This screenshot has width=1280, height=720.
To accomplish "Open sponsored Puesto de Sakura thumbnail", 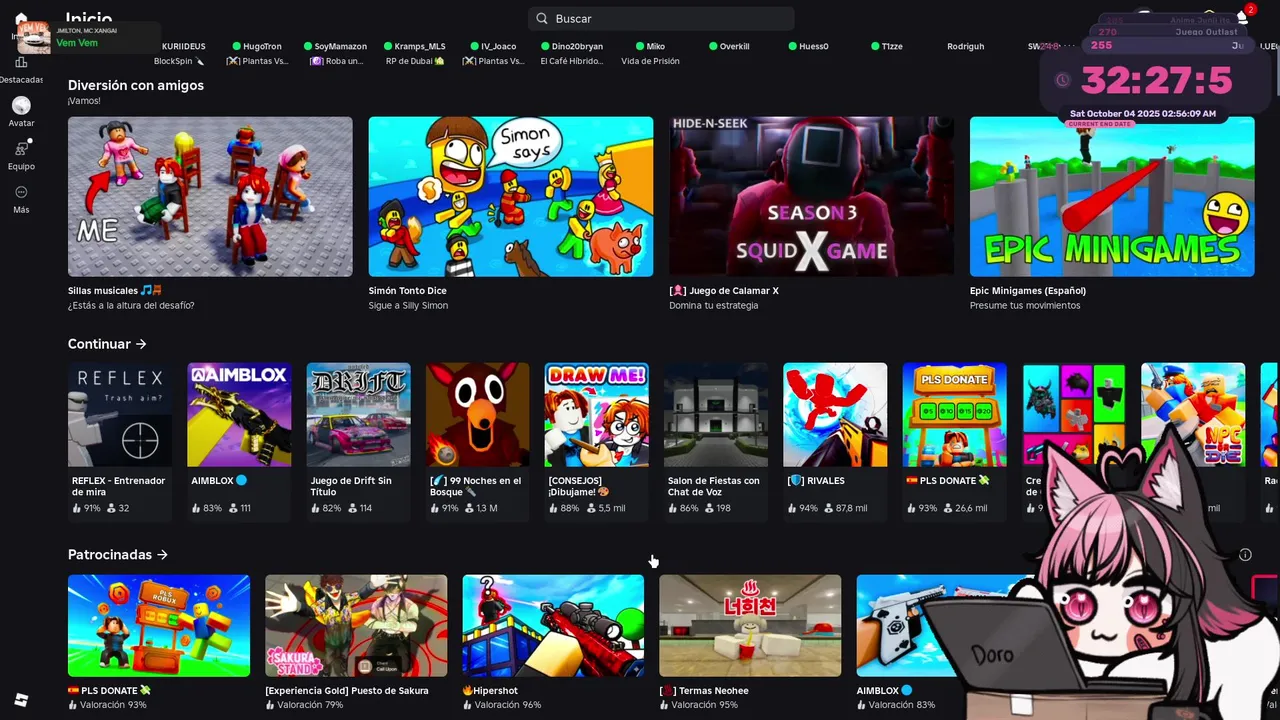I will [x=356, y=625].
